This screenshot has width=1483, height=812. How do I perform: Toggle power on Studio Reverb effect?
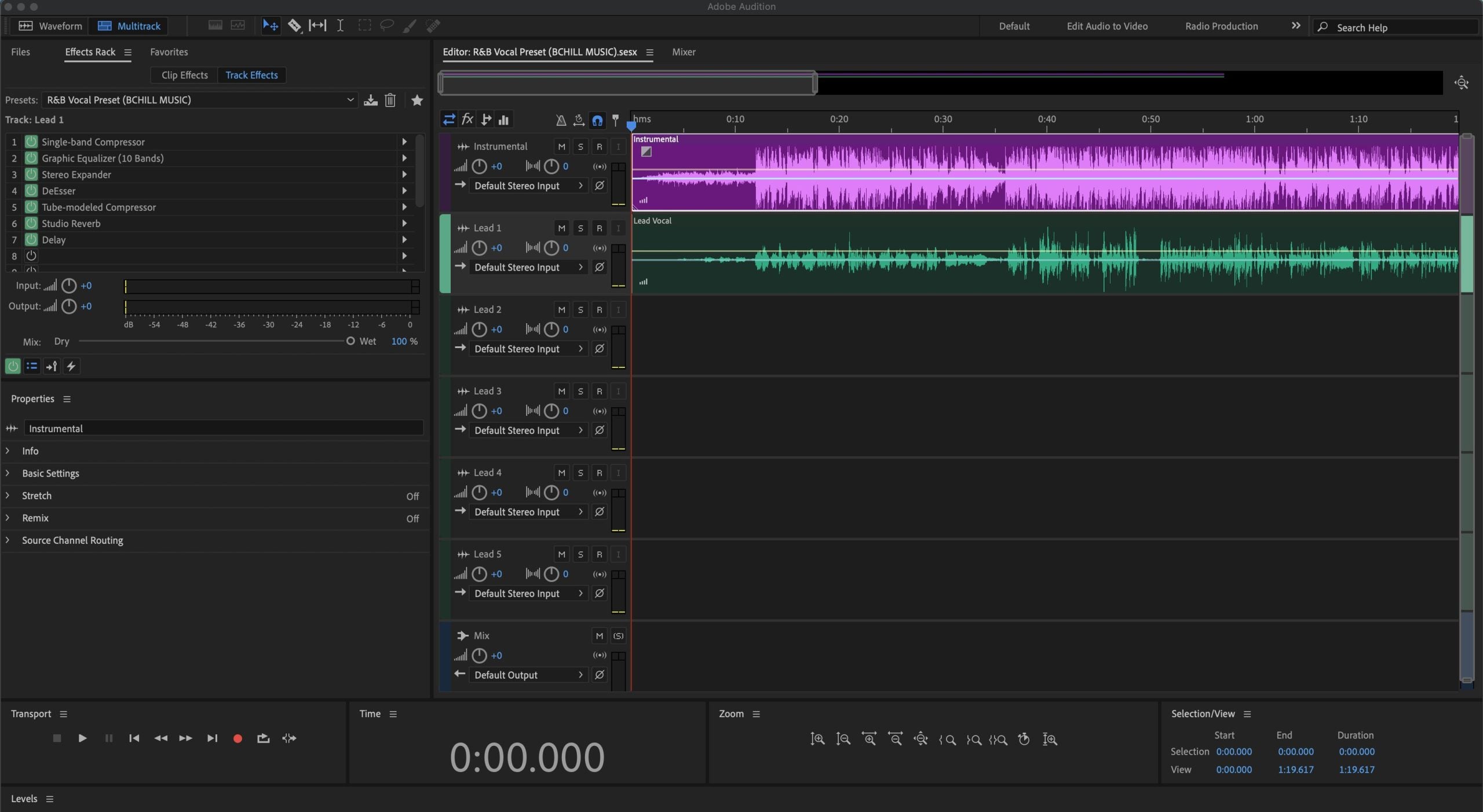pyautogui.click(x=31, y=224)
